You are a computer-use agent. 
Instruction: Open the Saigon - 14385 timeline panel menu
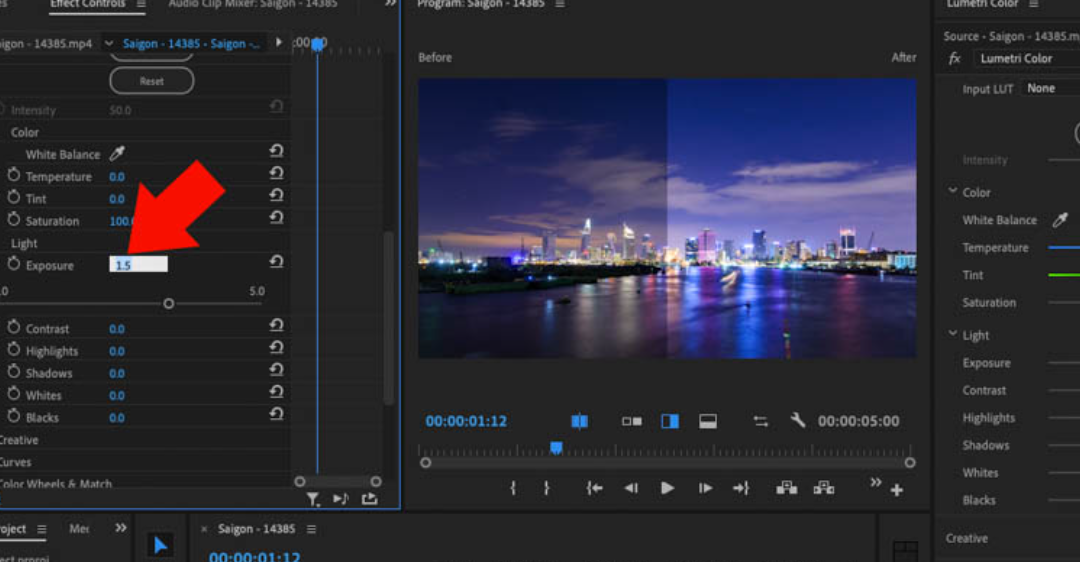[x=311, y=529]
